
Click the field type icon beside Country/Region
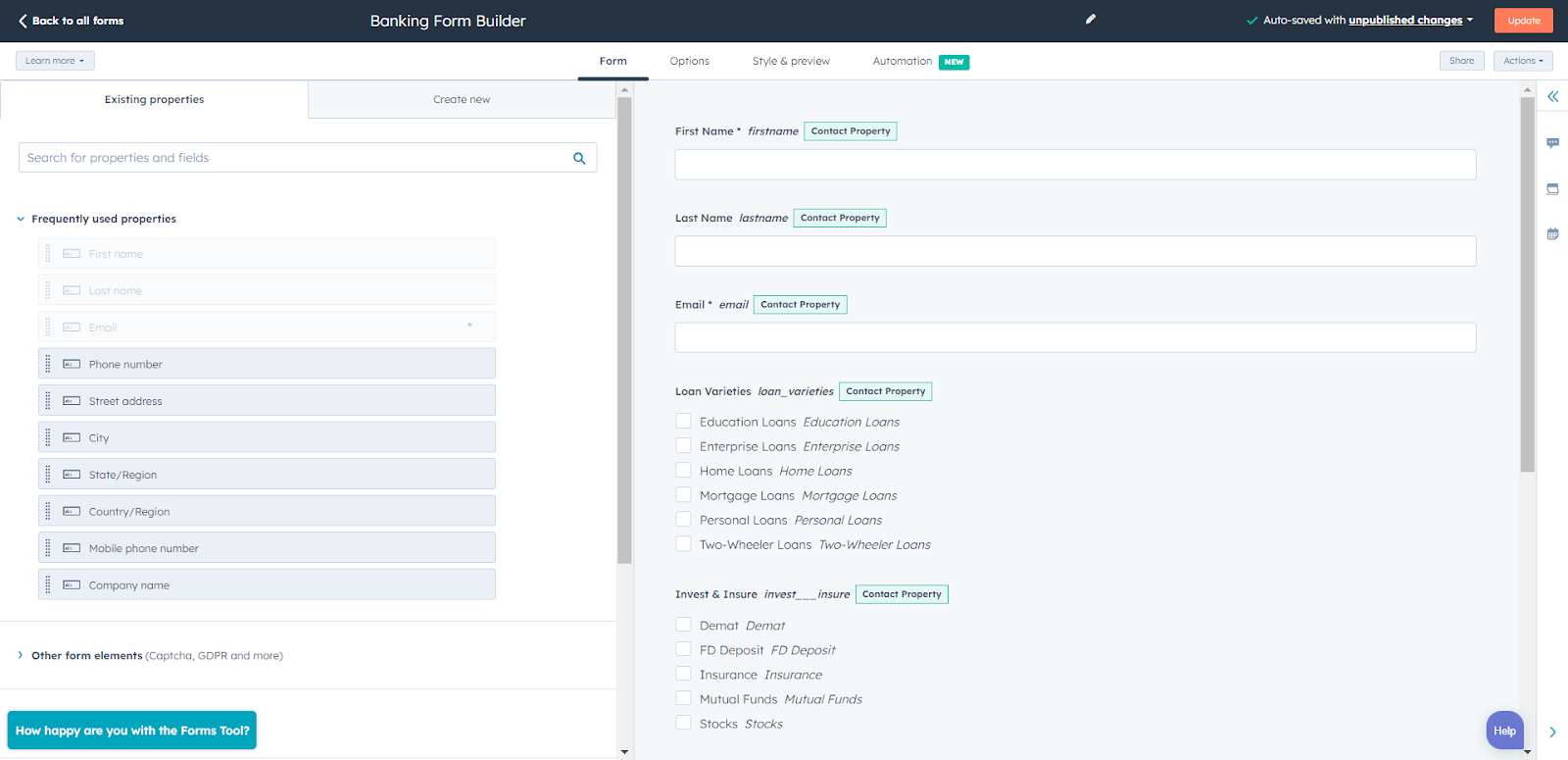pos(72,511)
